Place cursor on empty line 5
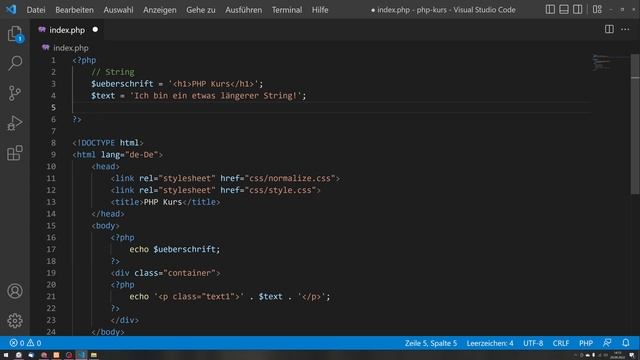 click(x=331, y=107)
